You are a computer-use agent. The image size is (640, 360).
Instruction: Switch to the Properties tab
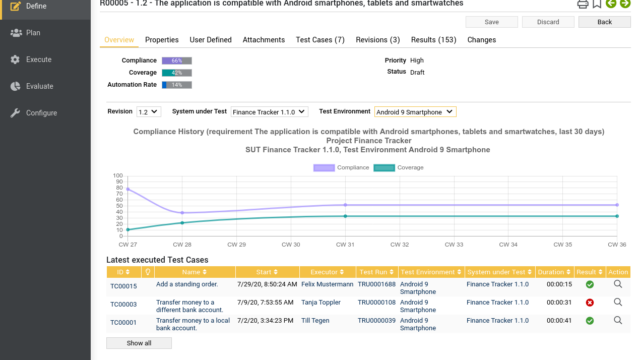coord(162,40)
